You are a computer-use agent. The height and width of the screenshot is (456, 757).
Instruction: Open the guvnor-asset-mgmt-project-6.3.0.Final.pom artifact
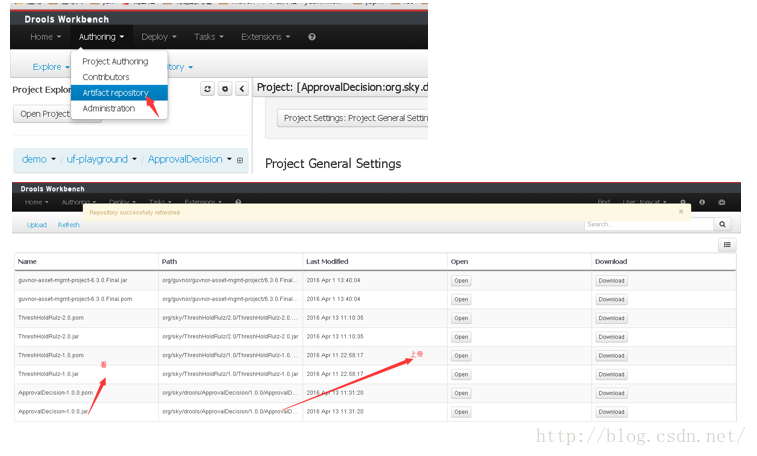(x=461, y=300)
